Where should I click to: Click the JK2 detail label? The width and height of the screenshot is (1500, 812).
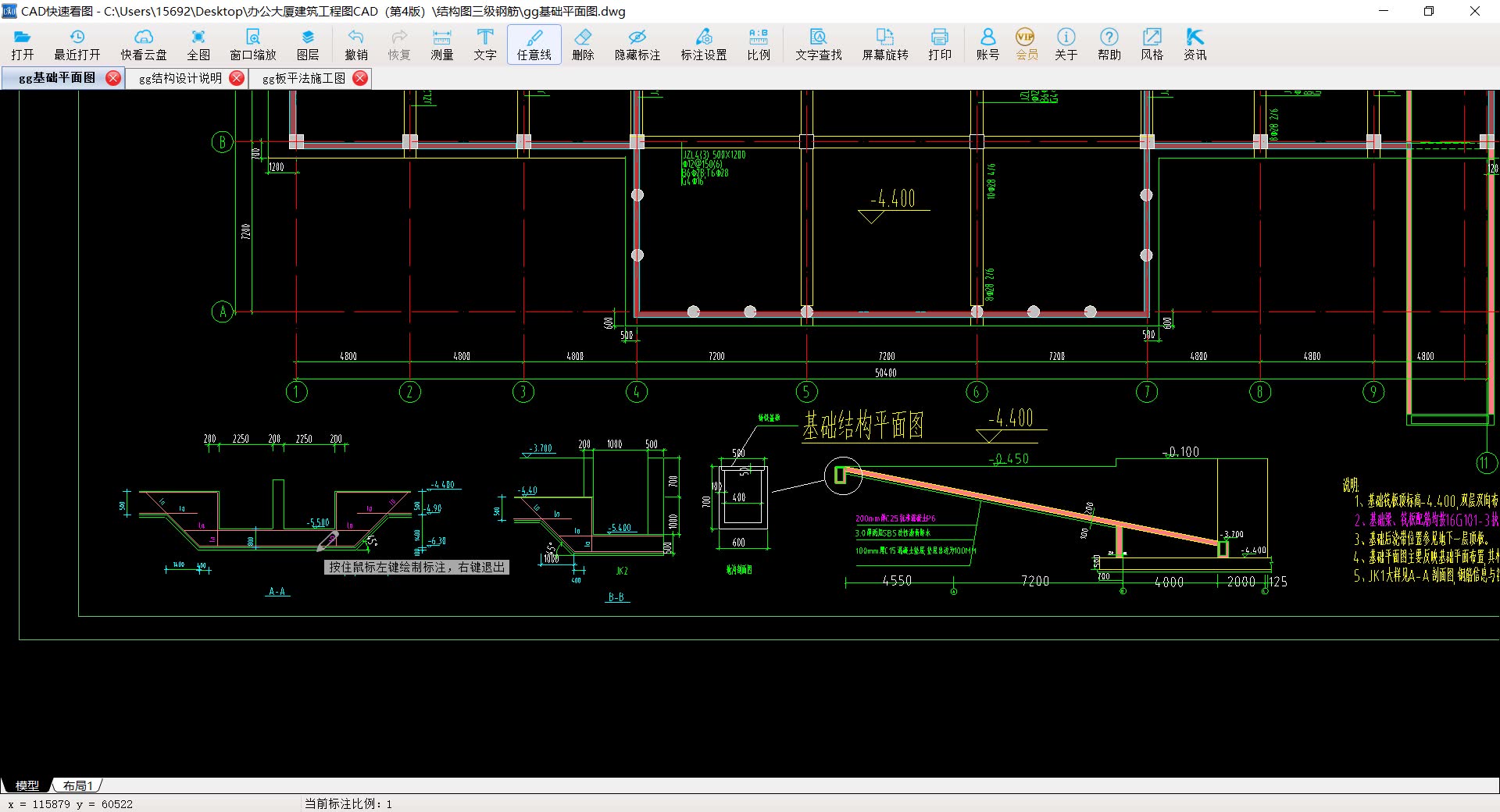(x=622, y=571)
